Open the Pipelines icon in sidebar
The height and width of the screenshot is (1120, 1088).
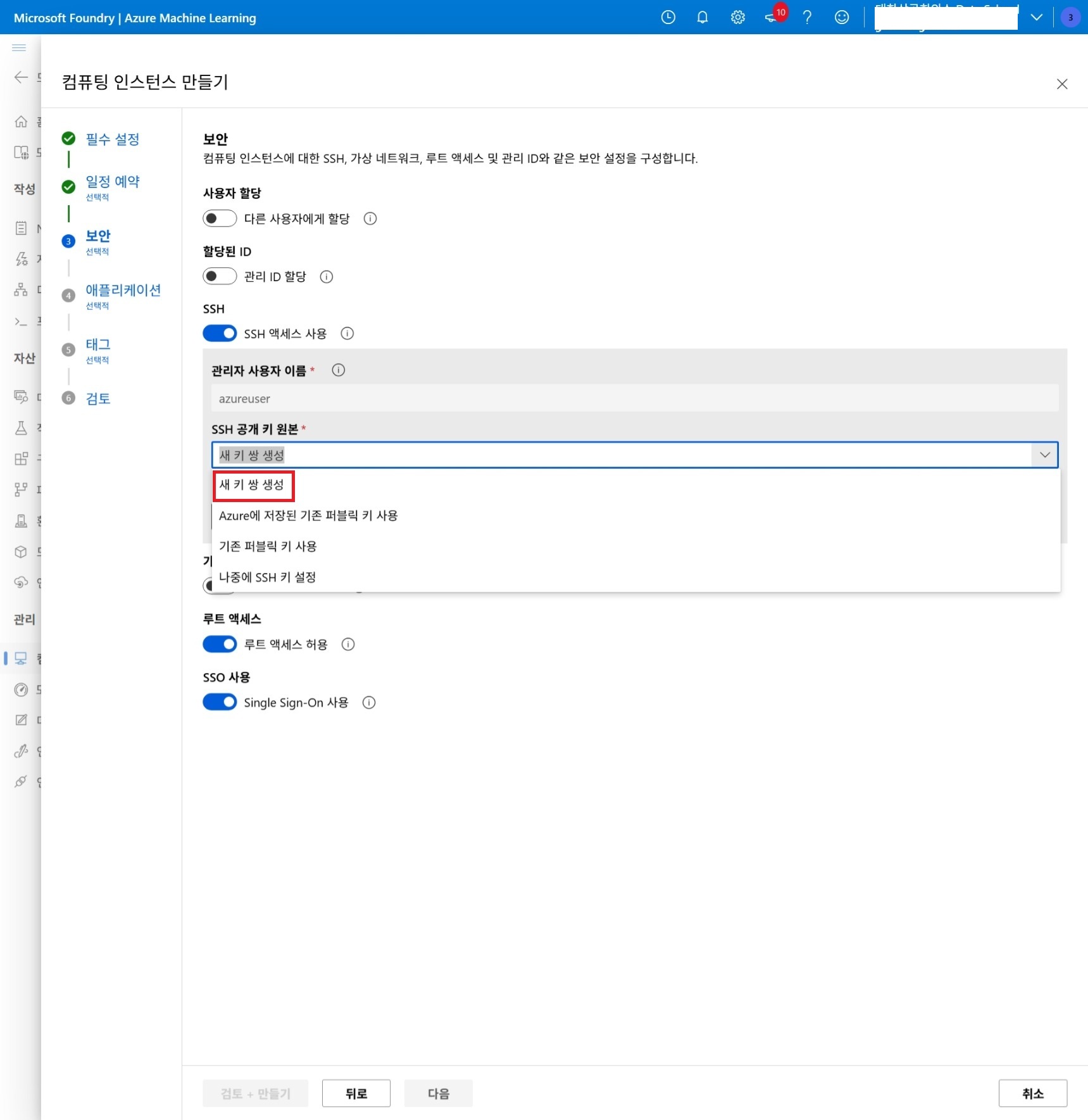(21, 489)
